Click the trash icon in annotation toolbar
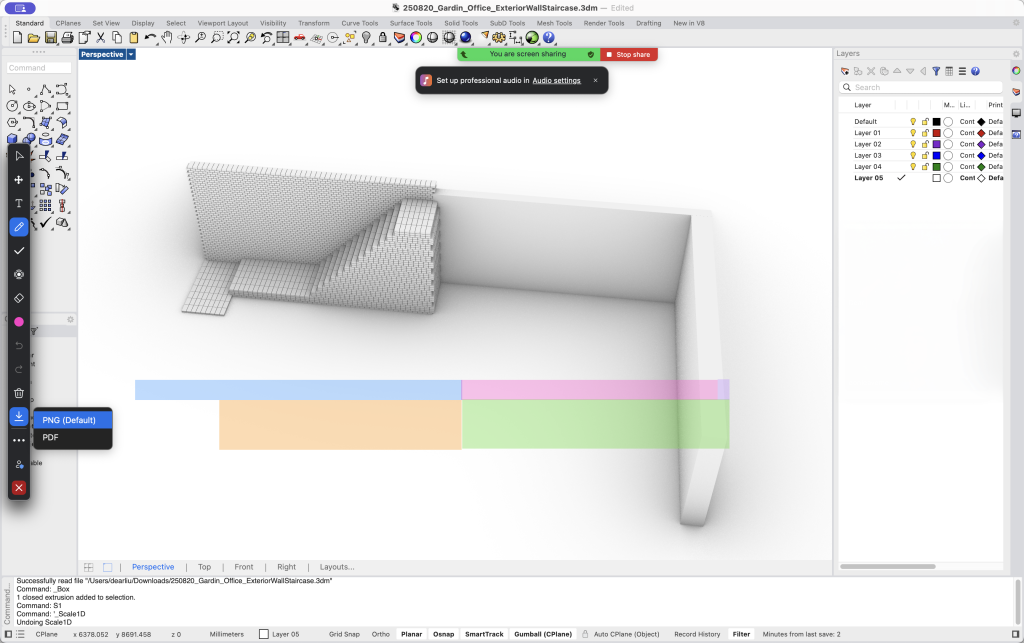This screenshot has height=643, width=1024. [18, 393]
